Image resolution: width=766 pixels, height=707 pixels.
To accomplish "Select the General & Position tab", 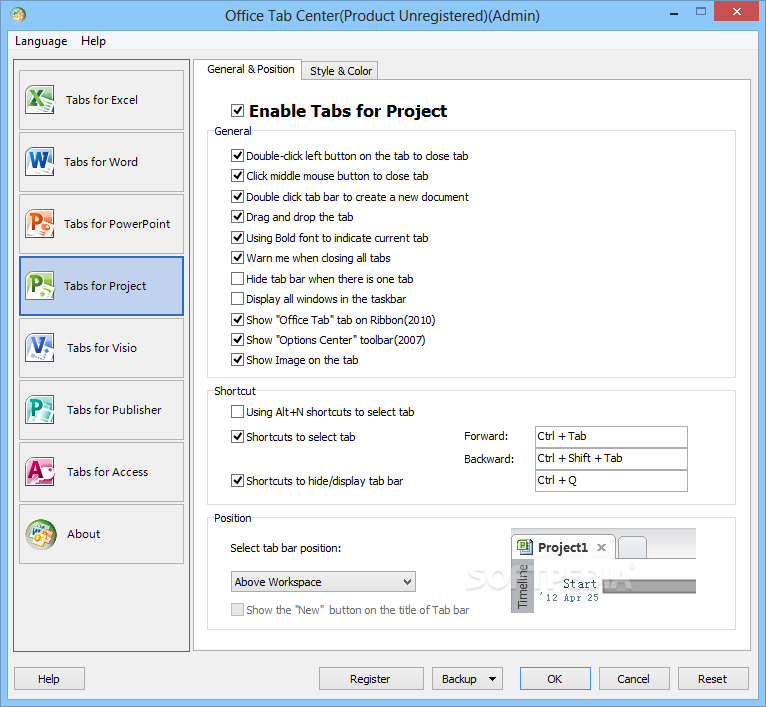I will [251, 69].
